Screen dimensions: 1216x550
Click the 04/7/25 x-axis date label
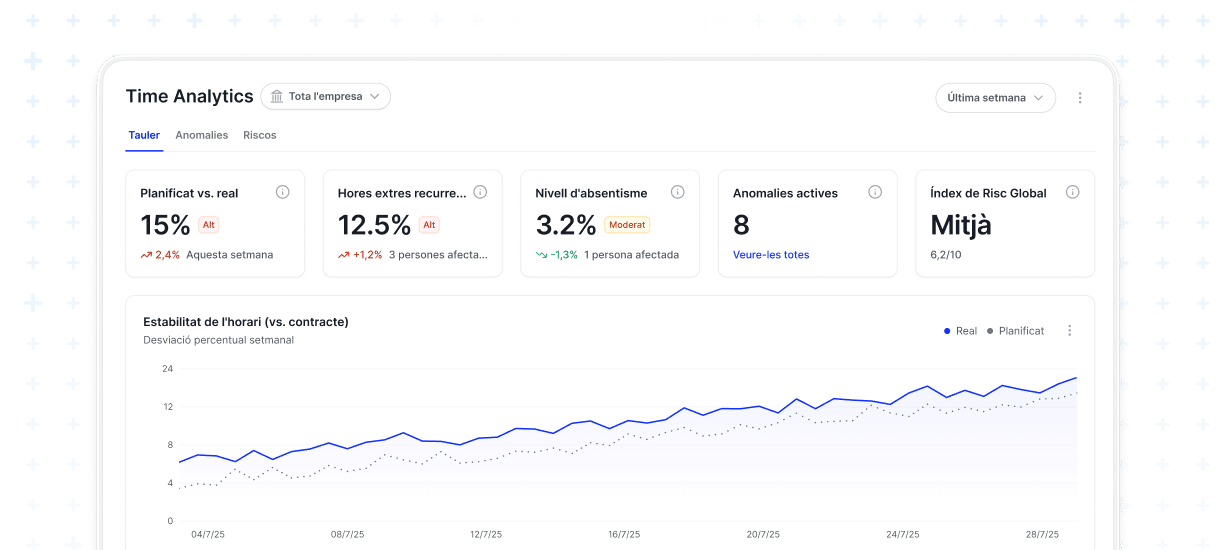[x=208, y=535]
